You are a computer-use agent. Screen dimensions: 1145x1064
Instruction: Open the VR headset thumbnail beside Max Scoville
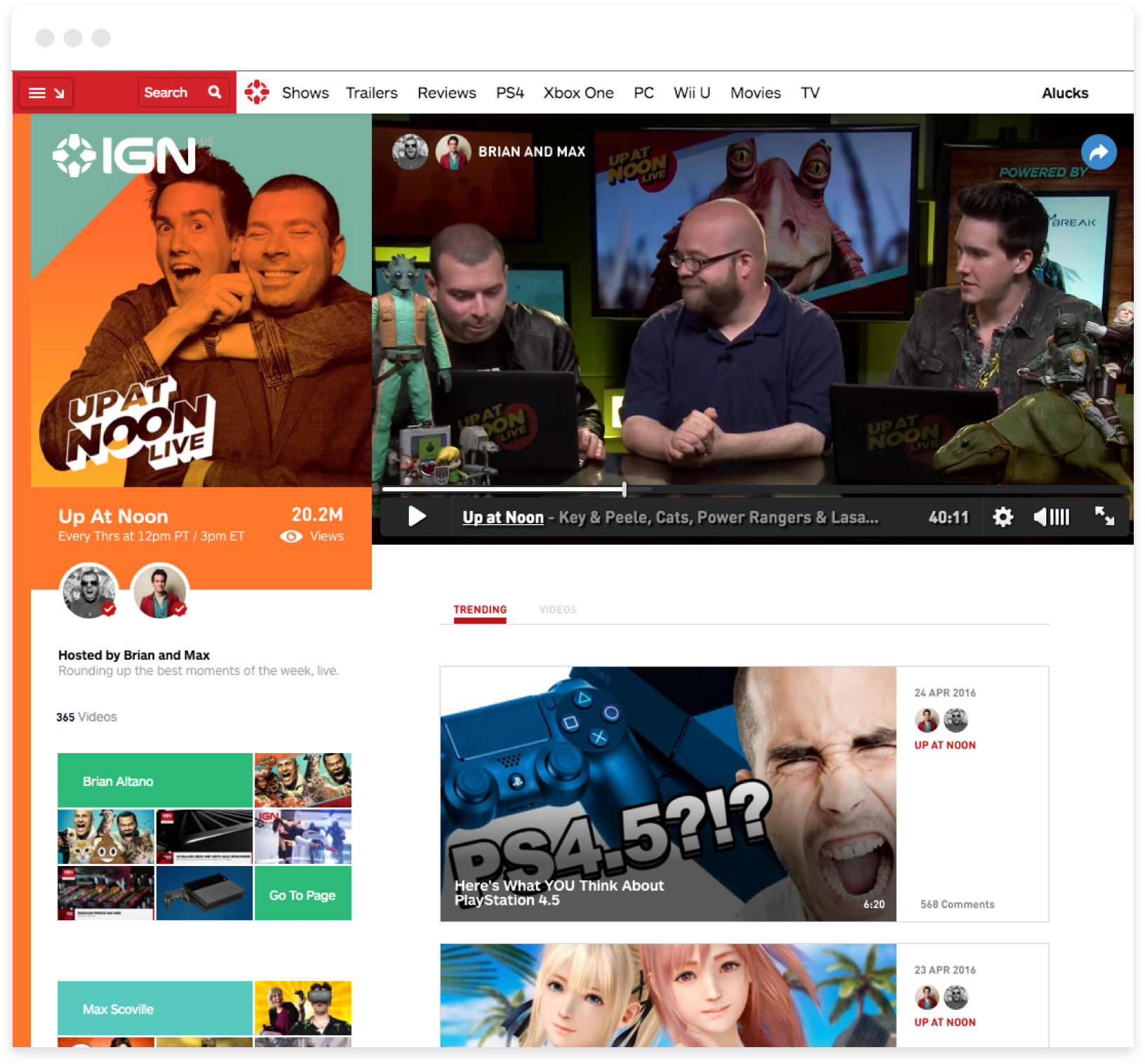pyautogui.click(x=302, y=1008)
